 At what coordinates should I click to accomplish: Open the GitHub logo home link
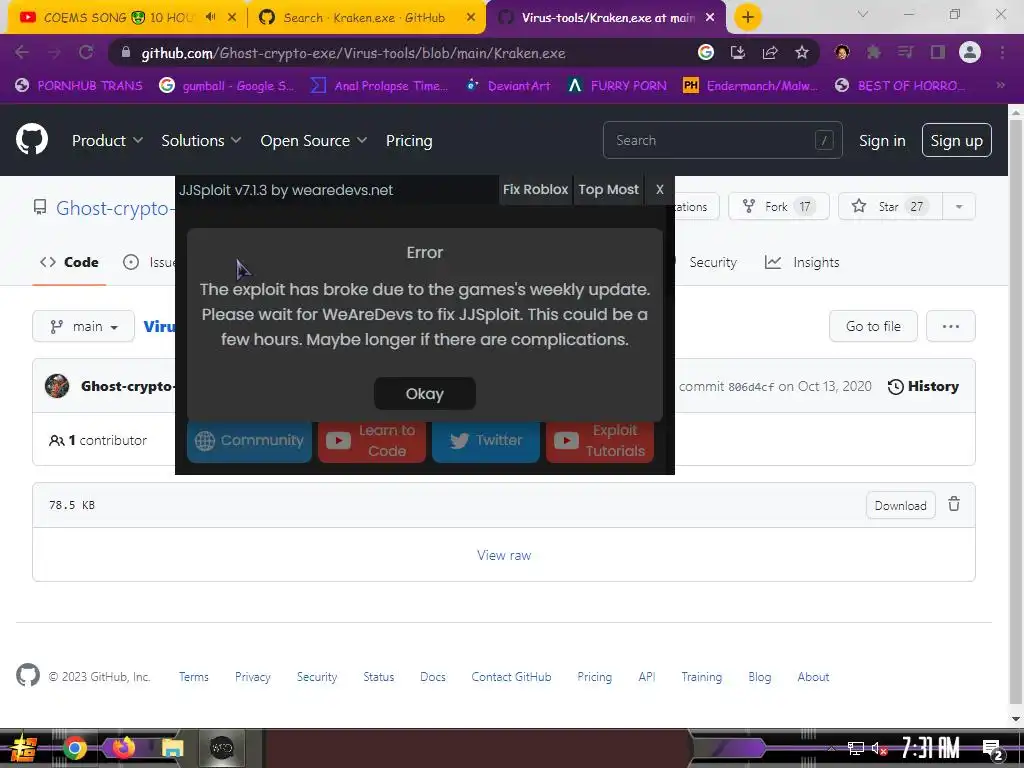pos(31,139)
